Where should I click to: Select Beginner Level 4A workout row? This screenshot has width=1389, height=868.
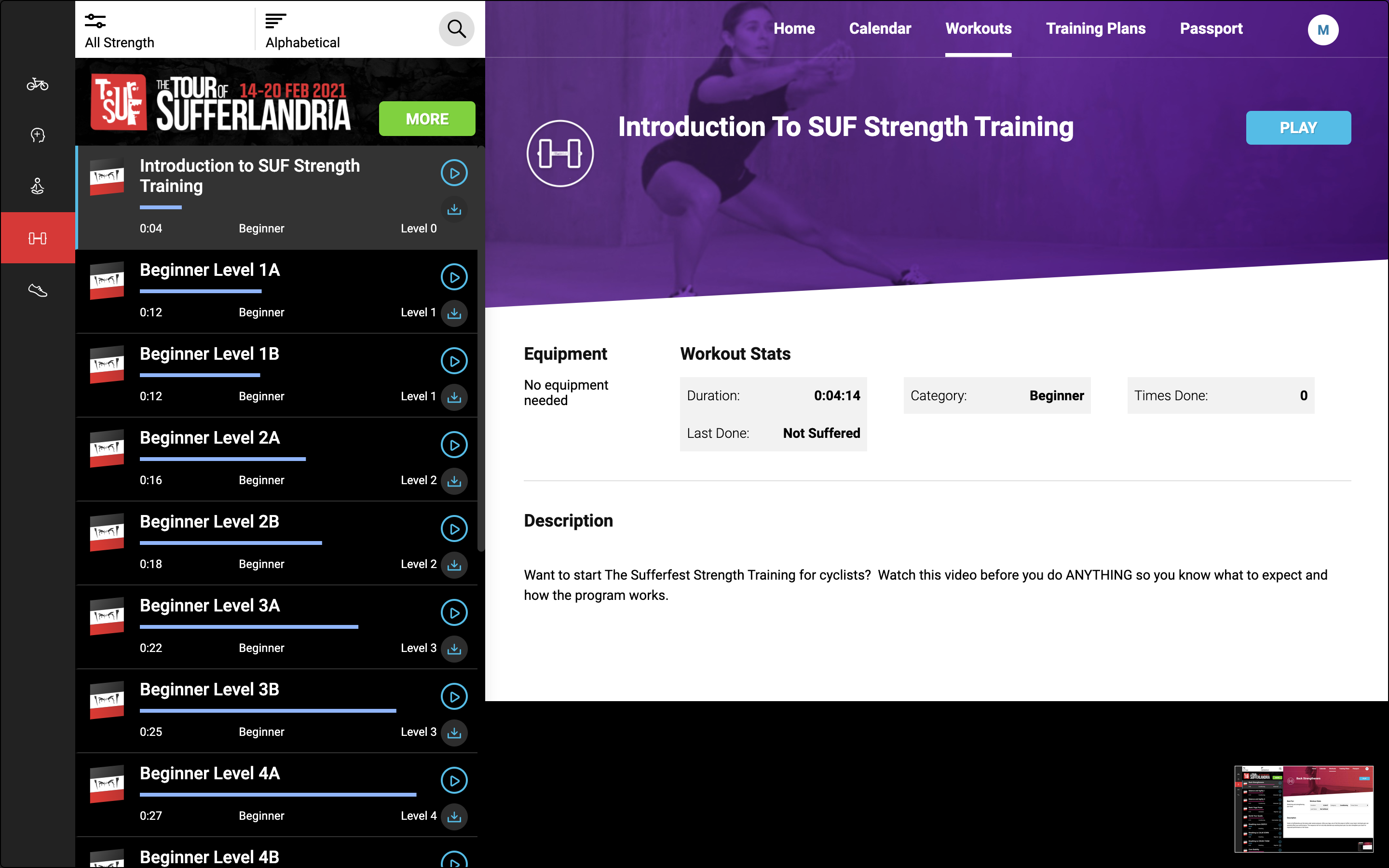click(x=277, y=795)
